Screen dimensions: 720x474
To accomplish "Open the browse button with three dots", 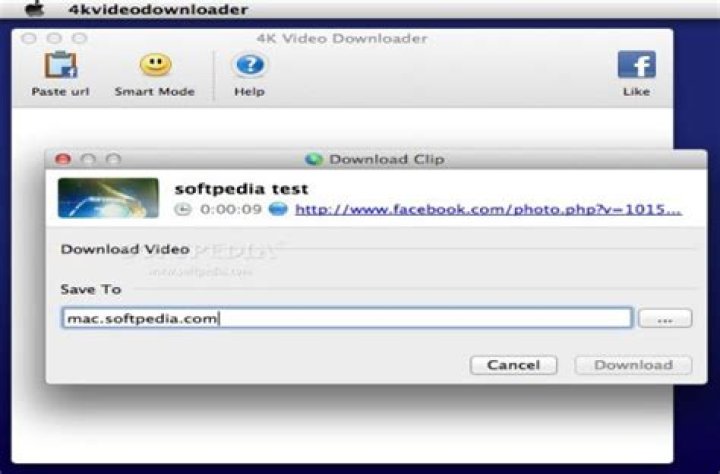I will point(665,318).
